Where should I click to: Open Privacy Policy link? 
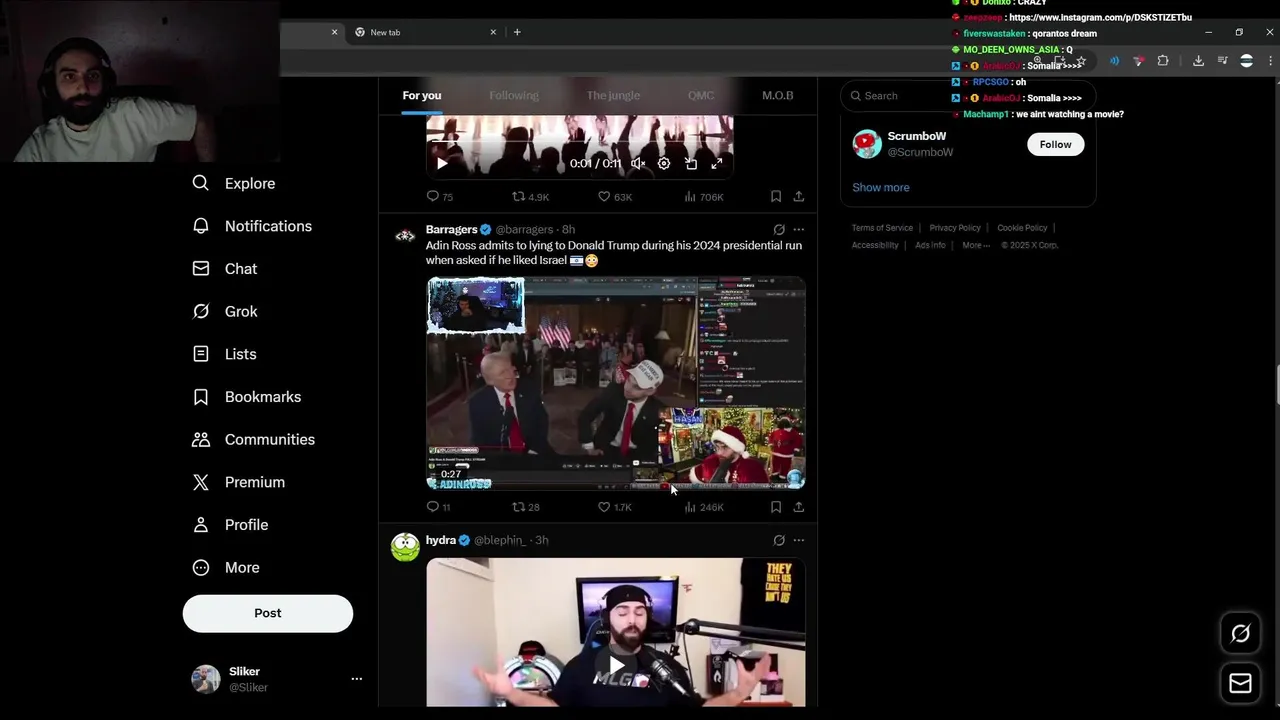tap(955, 228)
